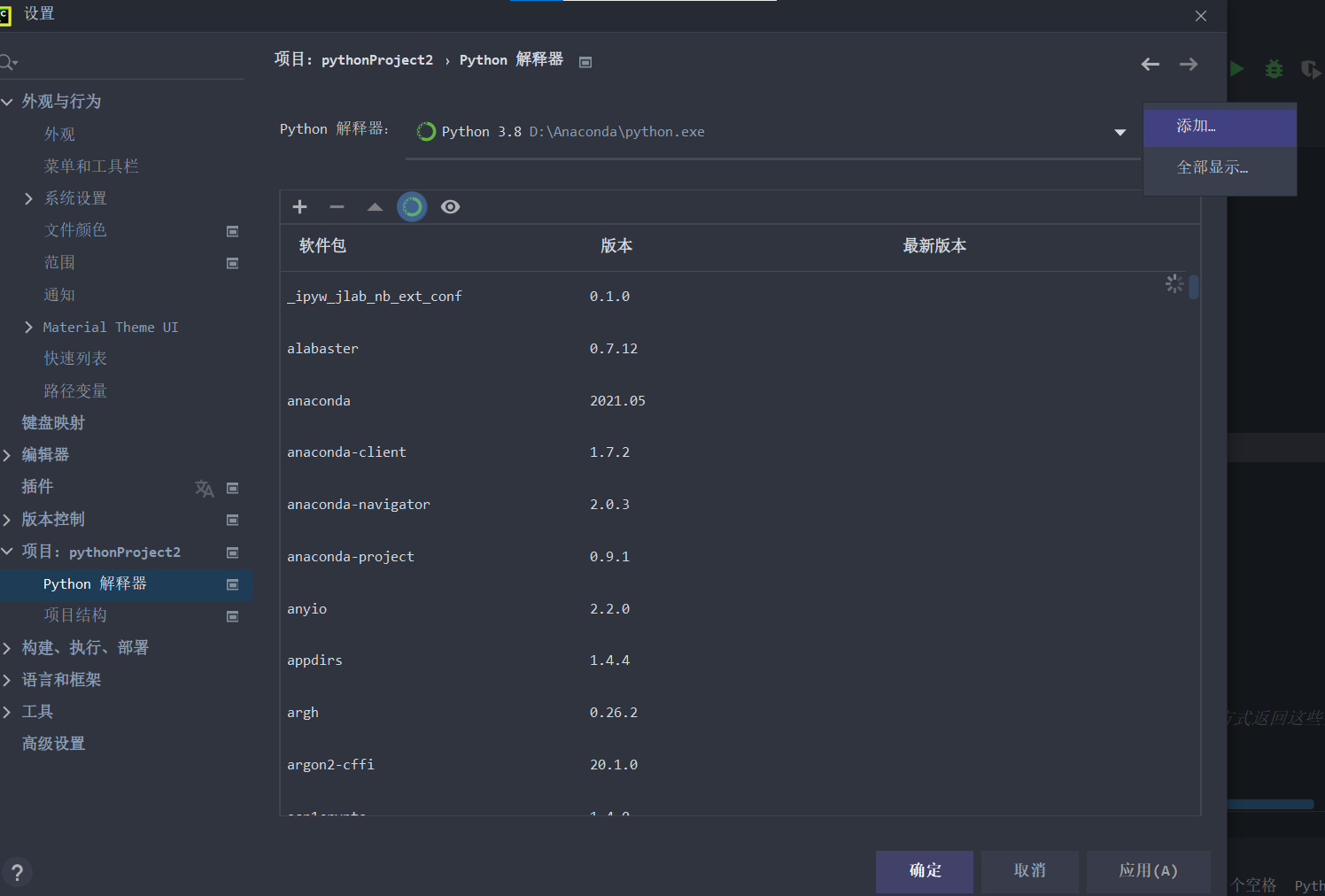
Task: Click the upgrade package up-arrow icon
Action: click(375, 207)
